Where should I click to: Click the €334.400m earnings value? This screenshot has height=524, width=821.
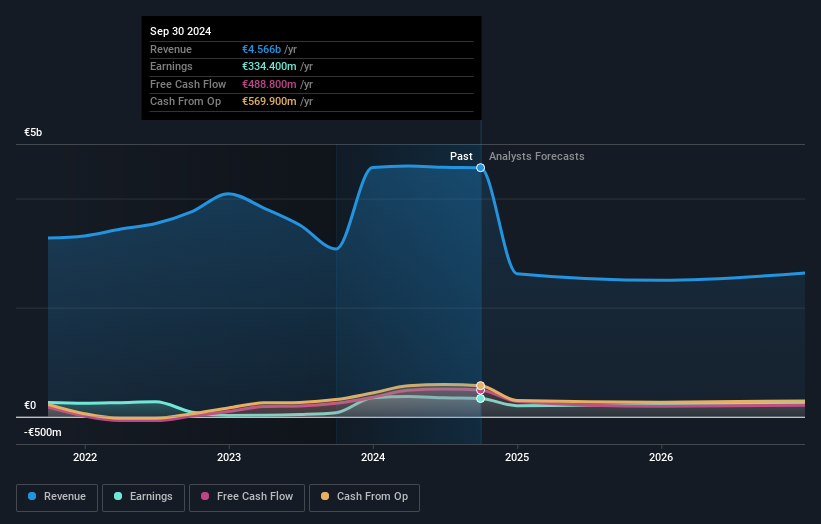coord(269,66)
